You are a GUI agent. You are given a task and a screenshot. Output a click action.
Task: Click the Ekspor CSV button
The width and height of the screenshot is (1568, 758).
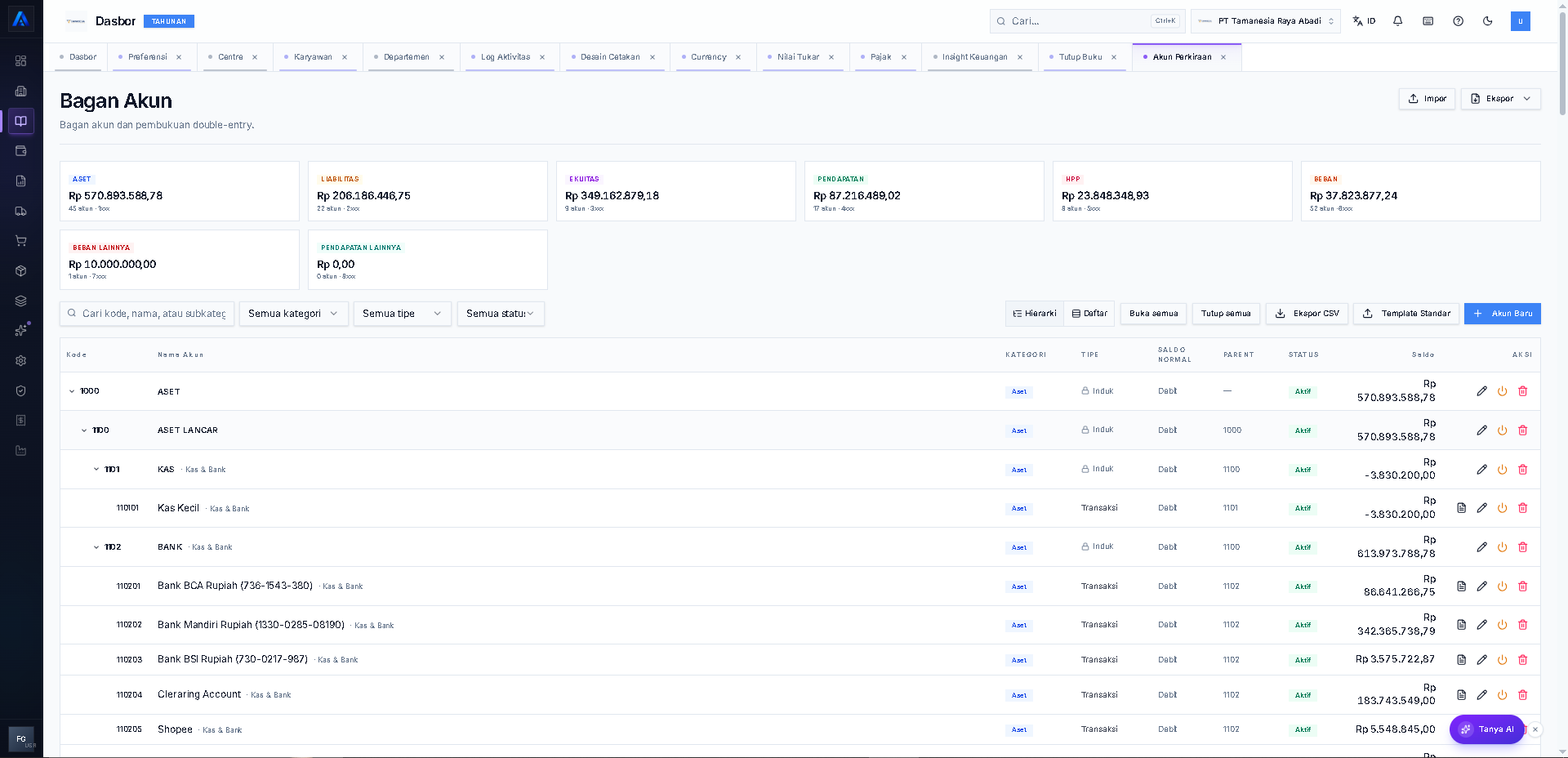pyautogui.click(x=1307, y=314)
